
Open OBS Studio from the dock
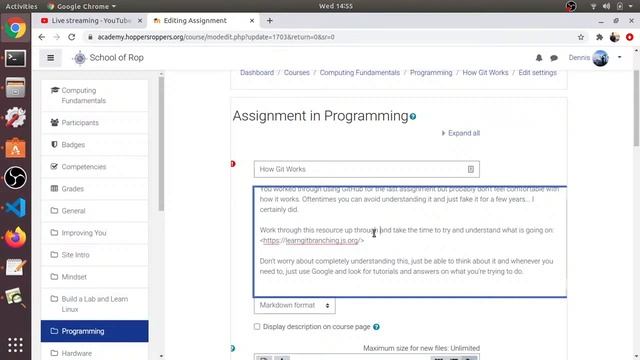click(16, 178)
